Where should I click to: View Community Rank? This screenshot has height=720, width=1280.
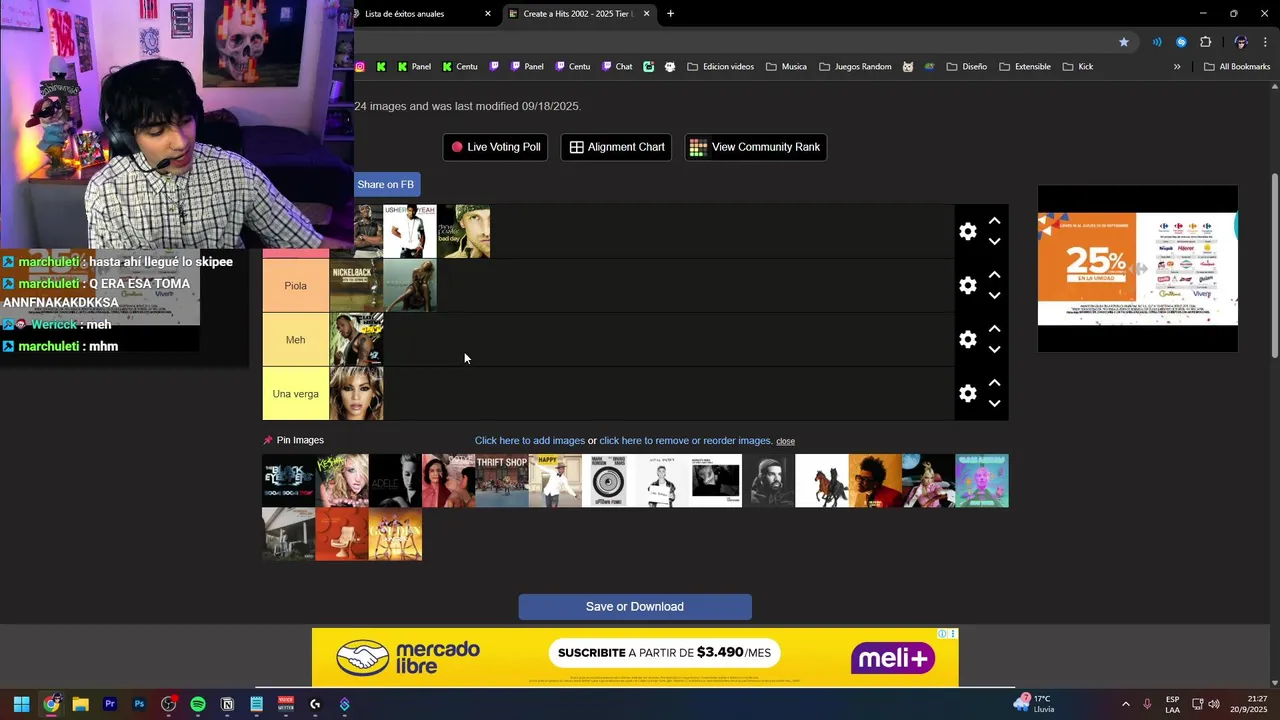(755, 147)
